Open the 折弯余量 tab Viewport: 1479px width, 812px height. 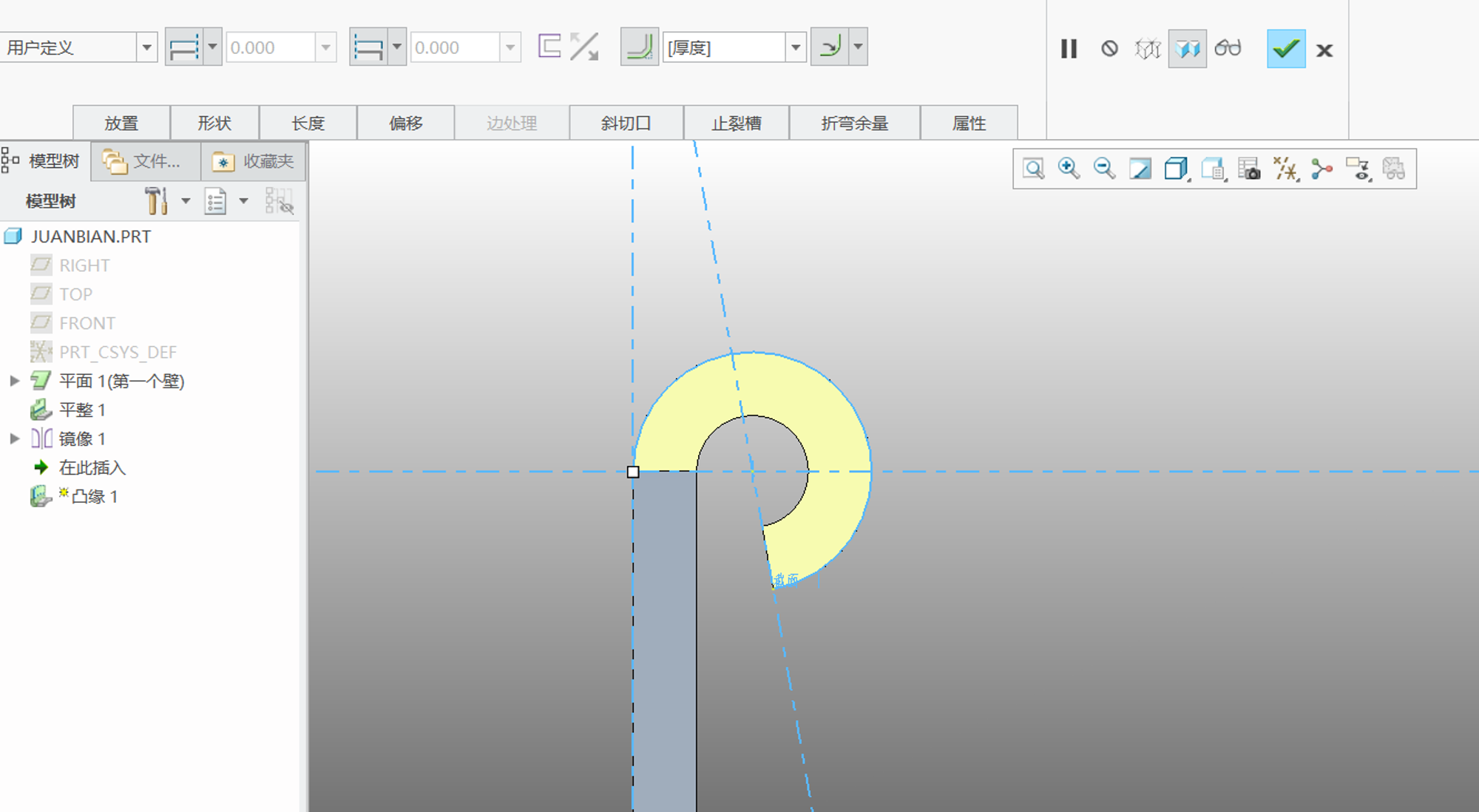pos(855,123)
